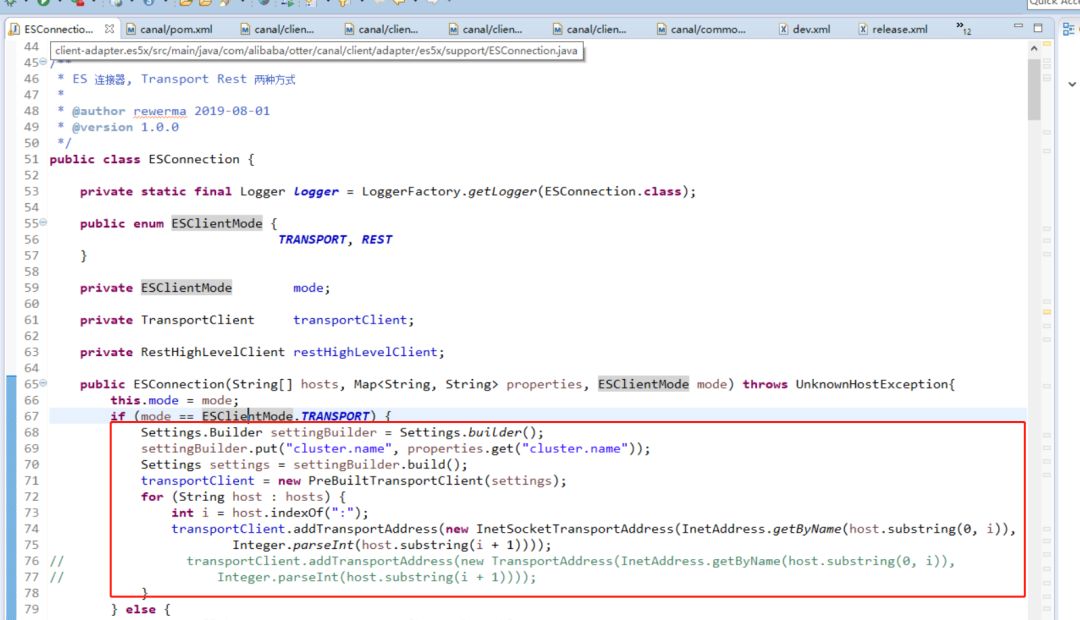Click PreBuiltTransportClient on line 71
Image resolution: width=1080 pixels, height=620 pixels.
(395, 481)
